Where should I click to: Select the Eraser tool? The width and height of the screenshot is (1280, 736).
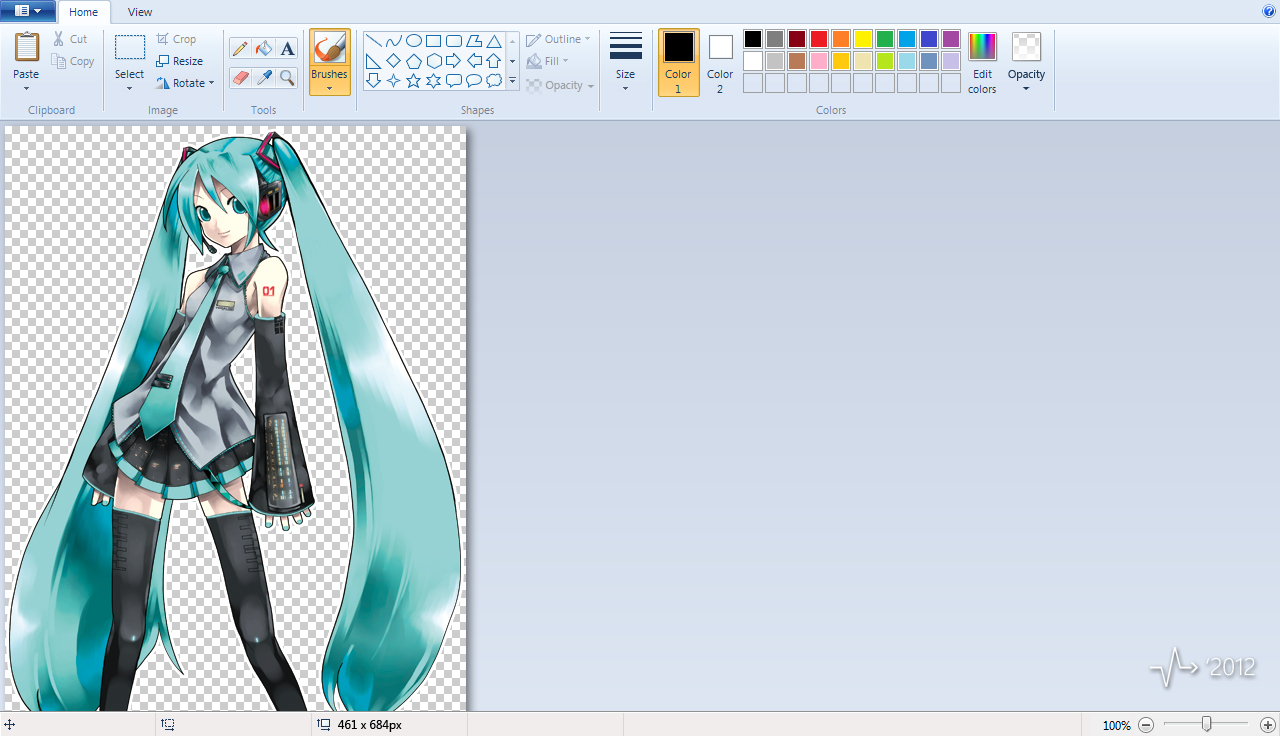point(240,78)
